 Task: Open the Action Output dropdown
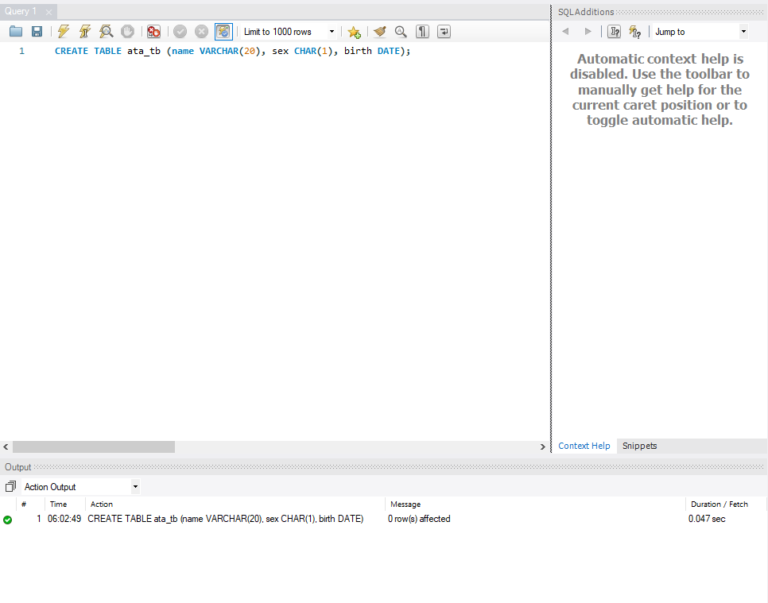(x=81, y=487)
